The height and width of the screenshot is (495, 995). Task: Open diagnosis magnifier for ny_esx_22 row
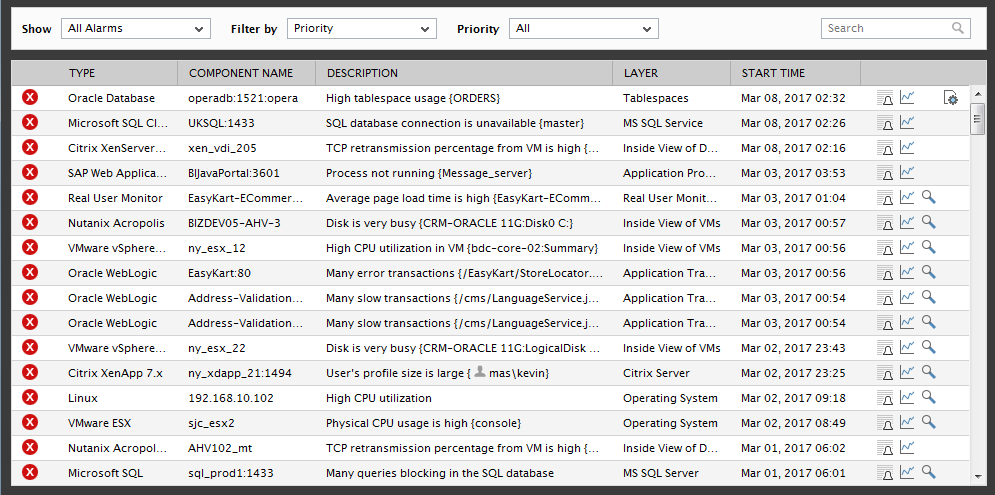[x=929, y=347]
